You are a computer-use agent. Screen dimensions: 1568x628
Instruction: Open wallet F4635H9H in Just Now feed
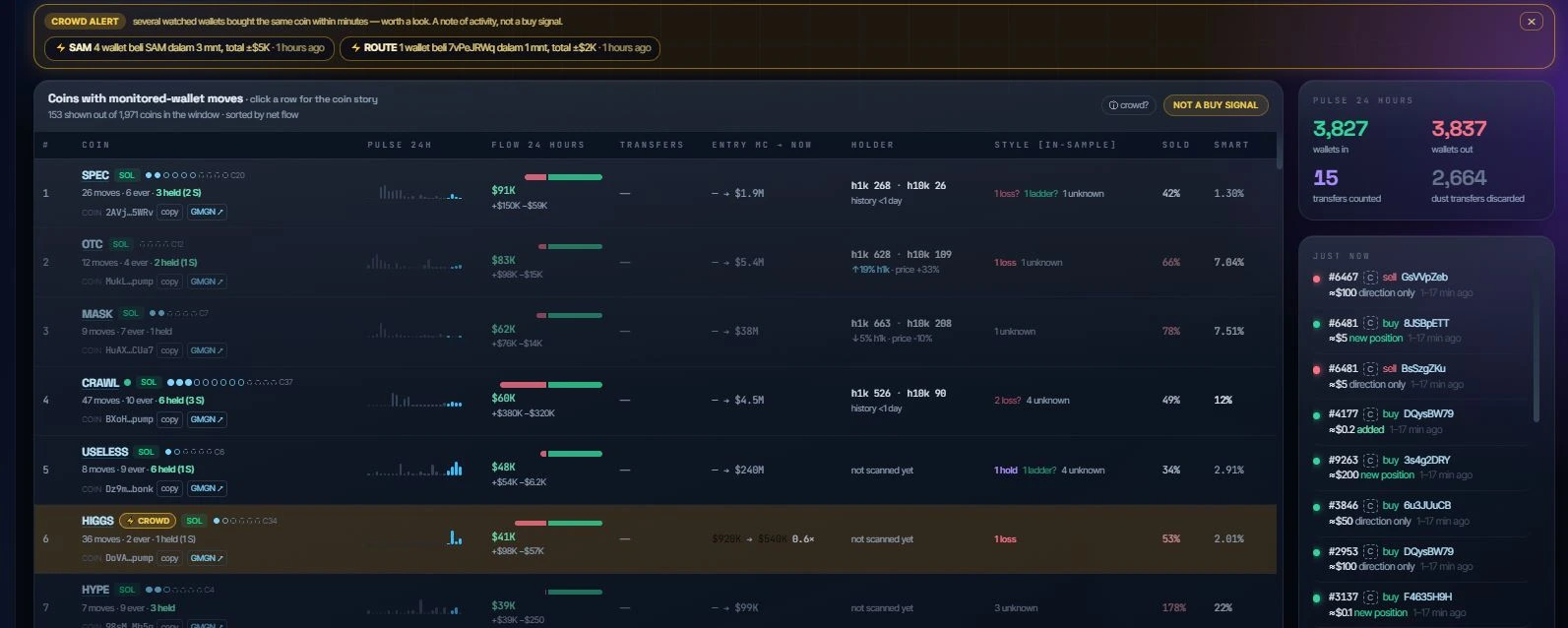pos(1427,597)
